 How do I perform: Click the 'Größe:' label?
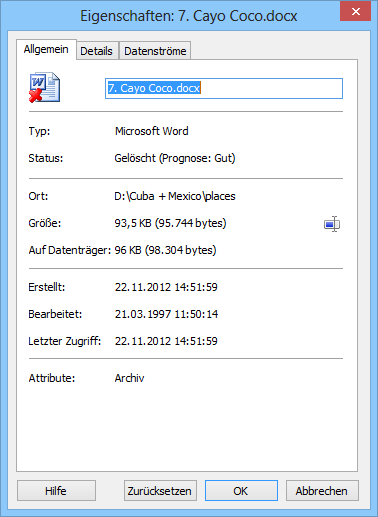click(45, 223)
